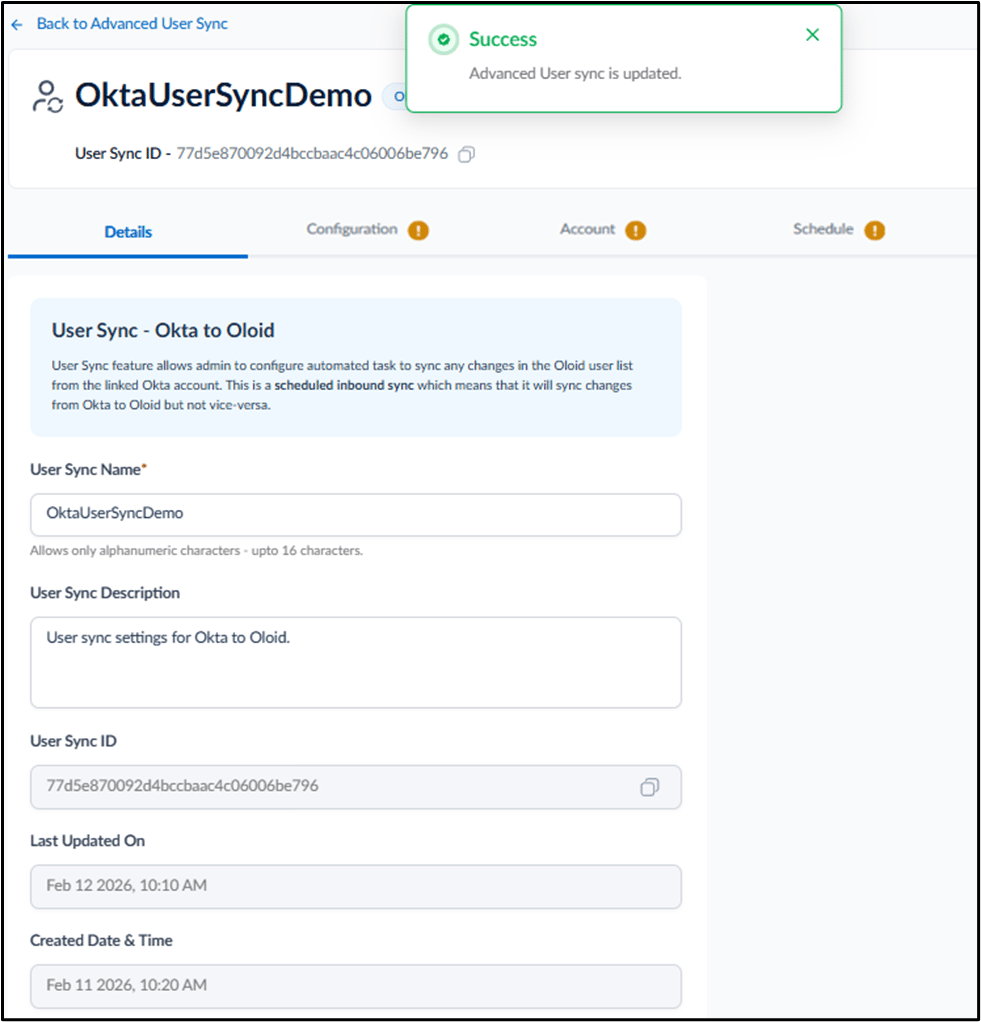This screenshot has height=1022, width=981.
Task: Select the OktaUserSyncDemo page title
Action: 223,96
